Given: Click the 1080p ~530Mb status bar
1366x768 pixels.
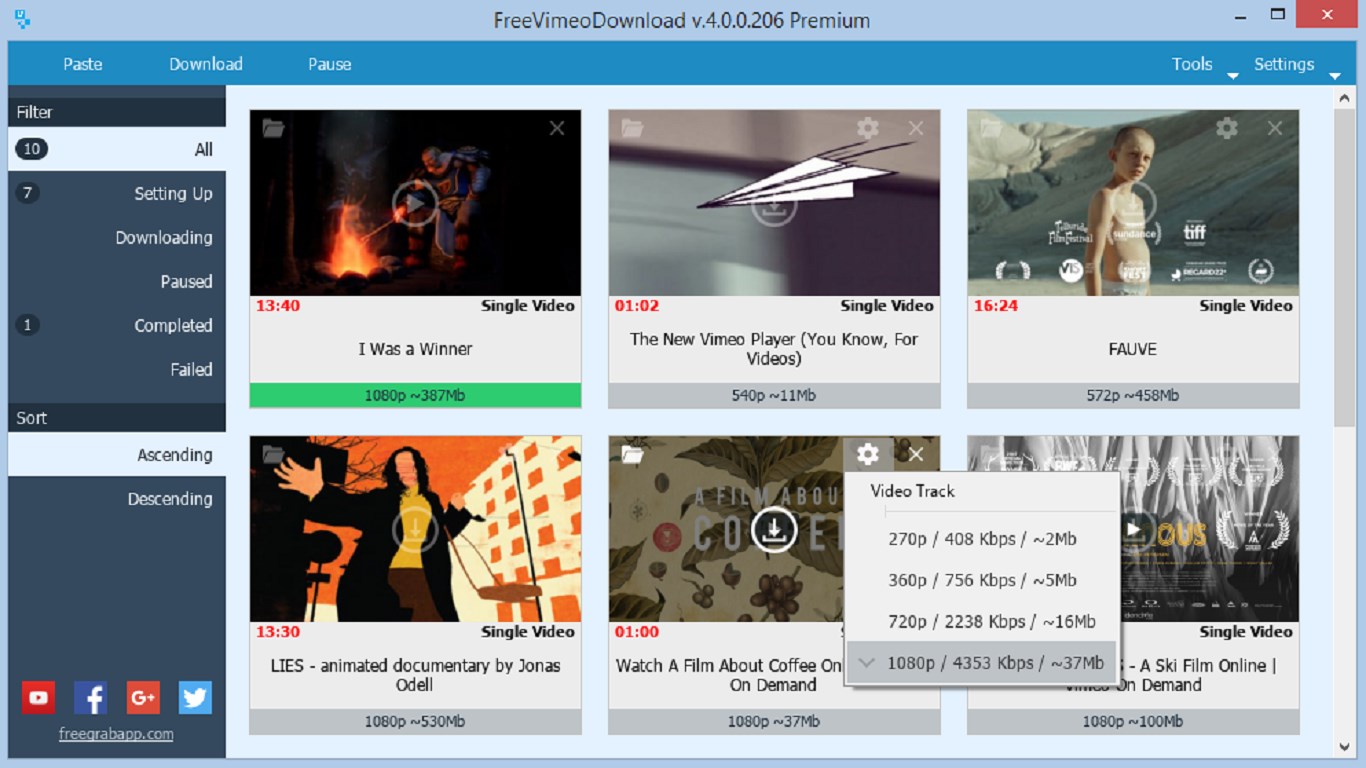Looking at the screenshot, I should pos(415,721).
